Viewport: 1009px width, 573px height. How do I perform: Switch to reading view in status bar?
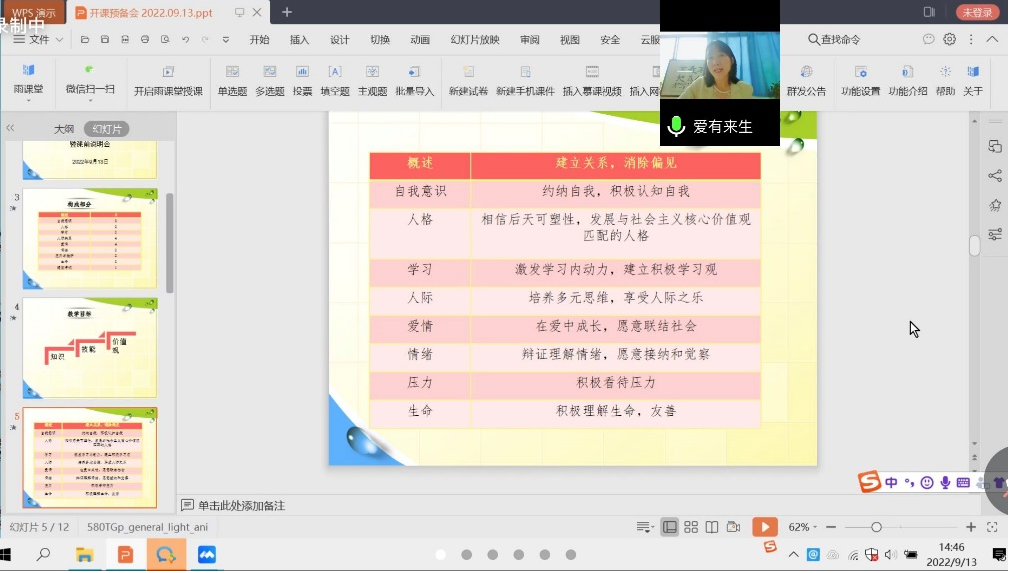coord(712,527)
